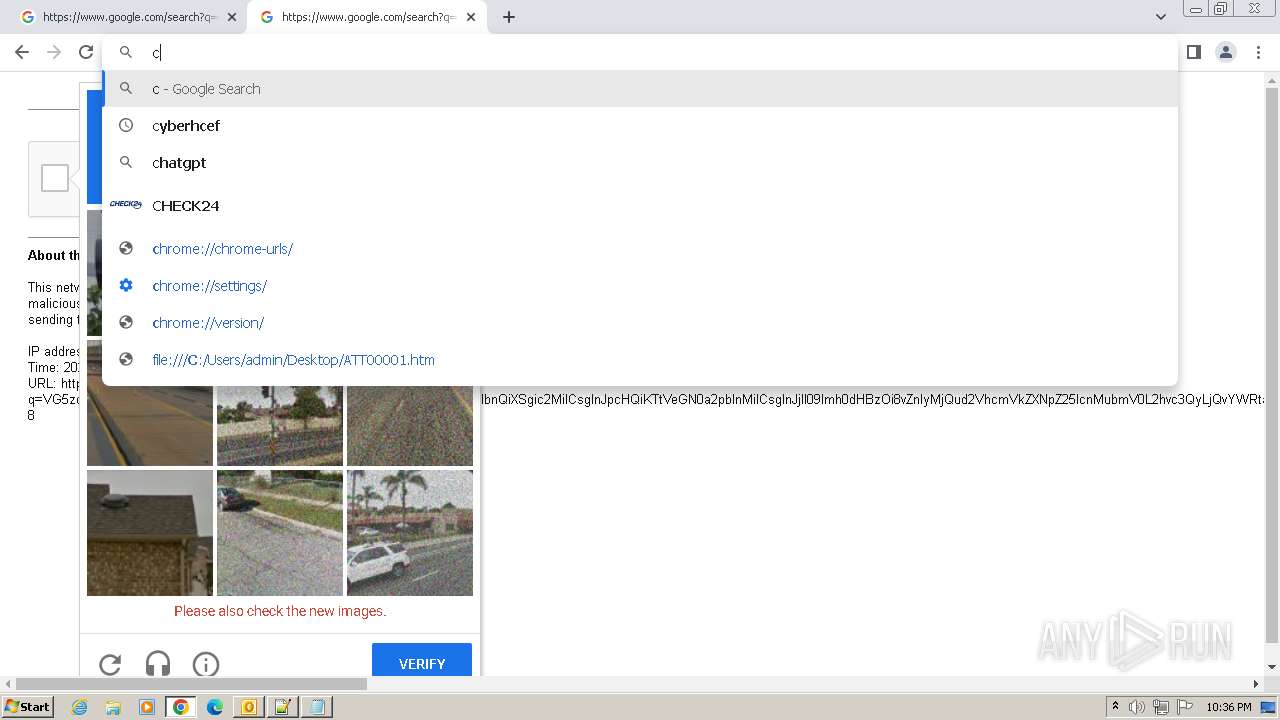Select the captcha tile showing the house roof
The height and width of the screenshot is (720, 1280).
(150, 533)
